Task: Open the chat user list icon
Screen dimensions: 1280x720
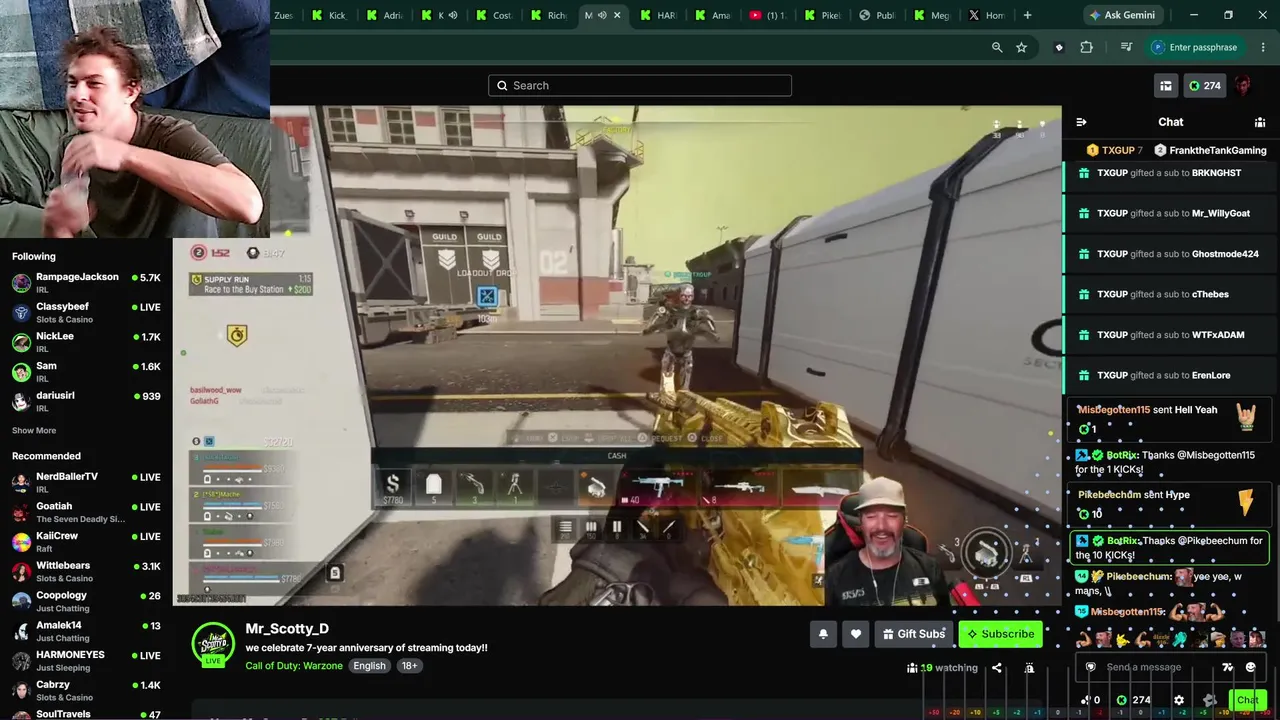Action: click(x=1260, y=122)
